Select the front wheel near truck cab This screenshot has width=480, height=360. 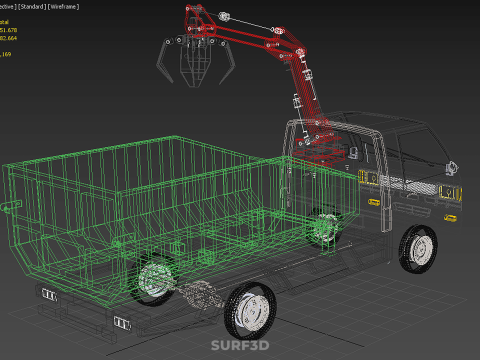pyautogui.click(x=418, y=249)
